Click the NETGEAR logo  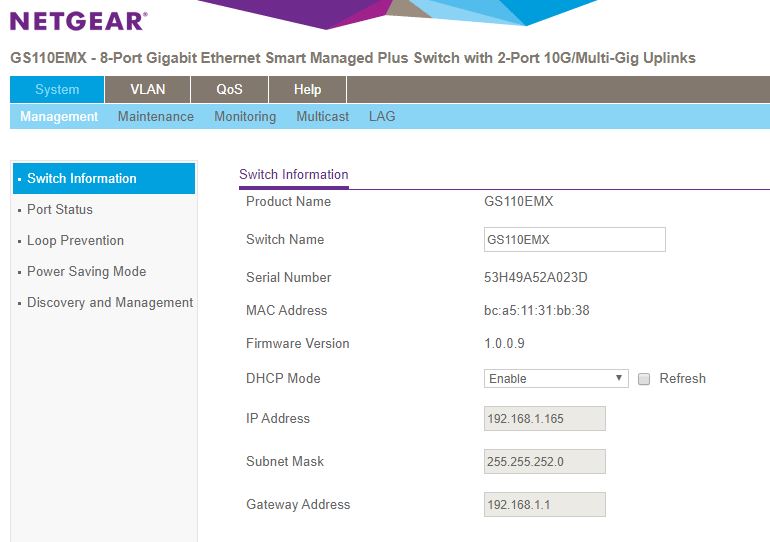tap(79, 21)
